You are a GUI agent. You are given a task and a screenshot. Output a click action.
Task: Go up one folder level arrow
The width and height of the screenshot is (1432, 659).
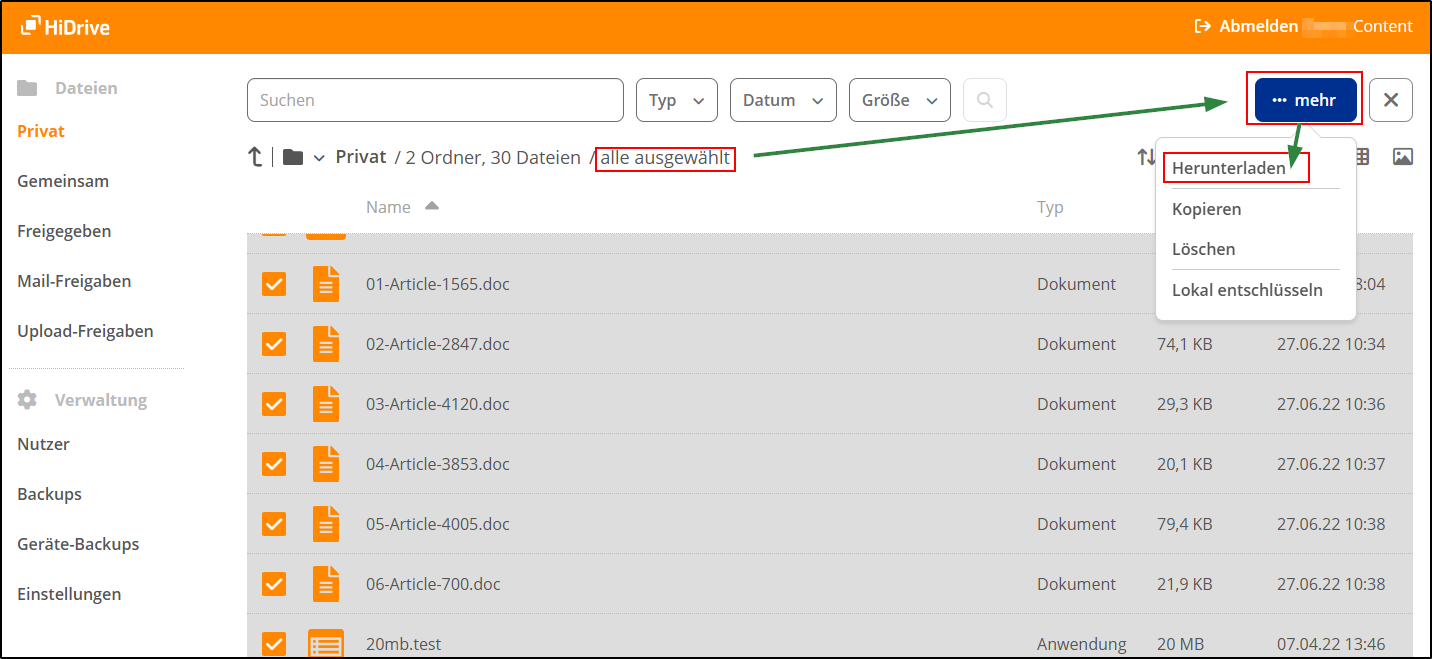coord(256,157)
